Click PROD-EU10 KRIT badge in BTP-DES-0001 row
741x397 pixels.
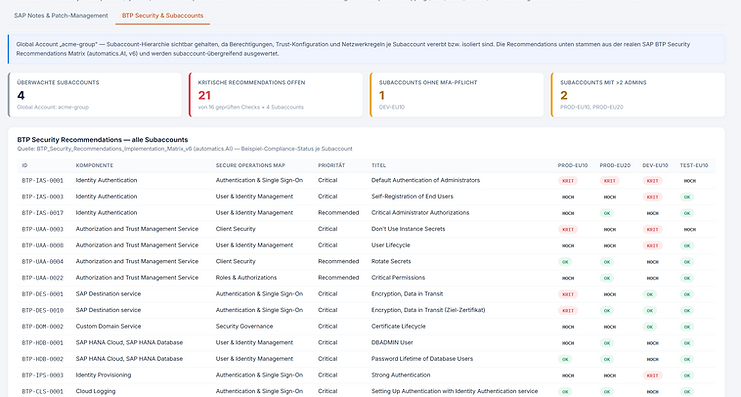click(568, 294)
